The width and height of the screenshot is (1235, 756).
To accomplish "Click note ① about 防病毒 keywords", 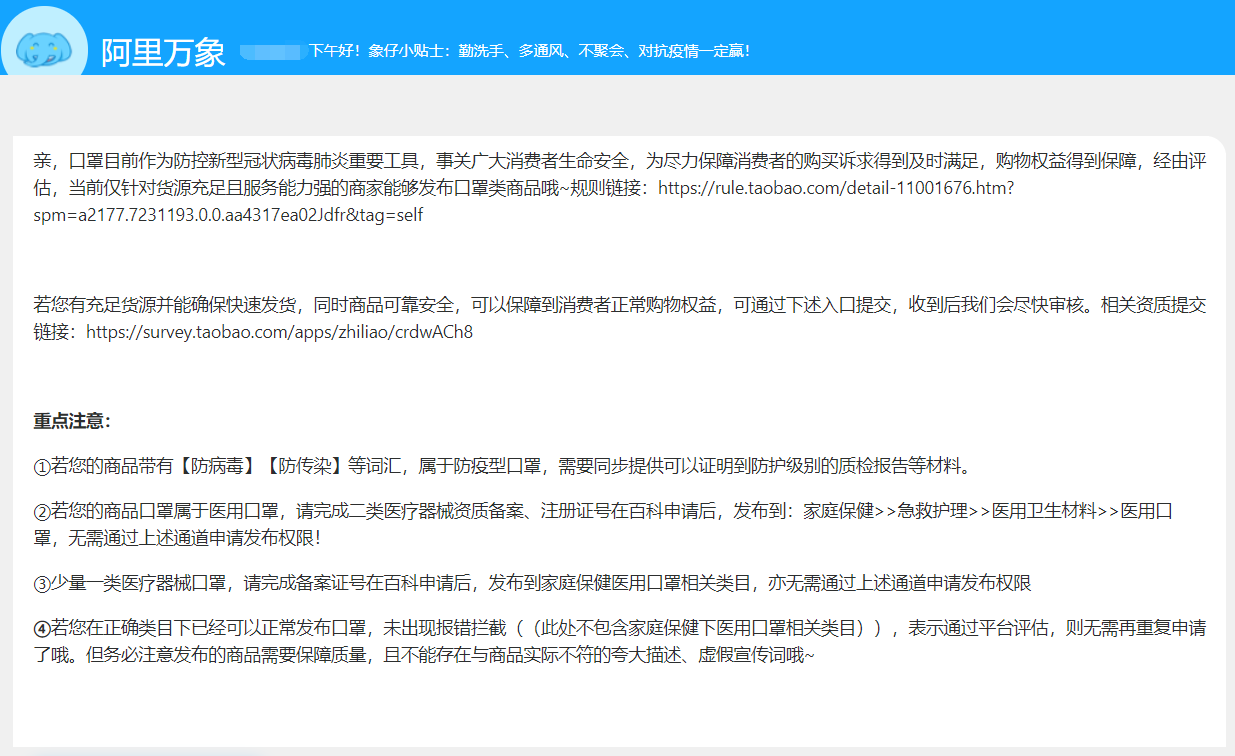I will click(503, 466).
